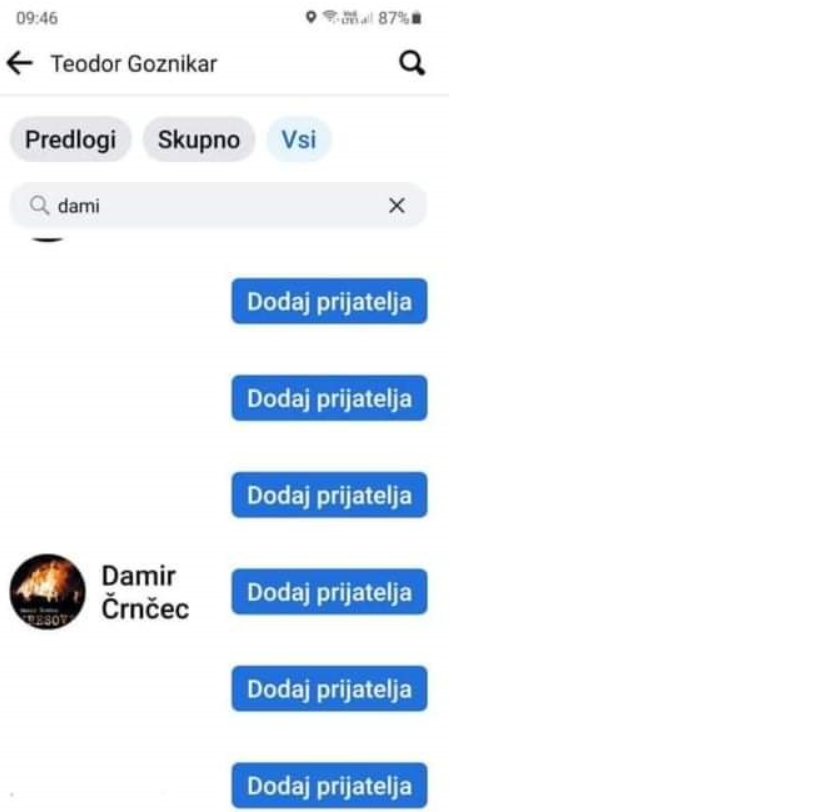Tap the Teodor Goznikar page title

[x=134, y=64]
